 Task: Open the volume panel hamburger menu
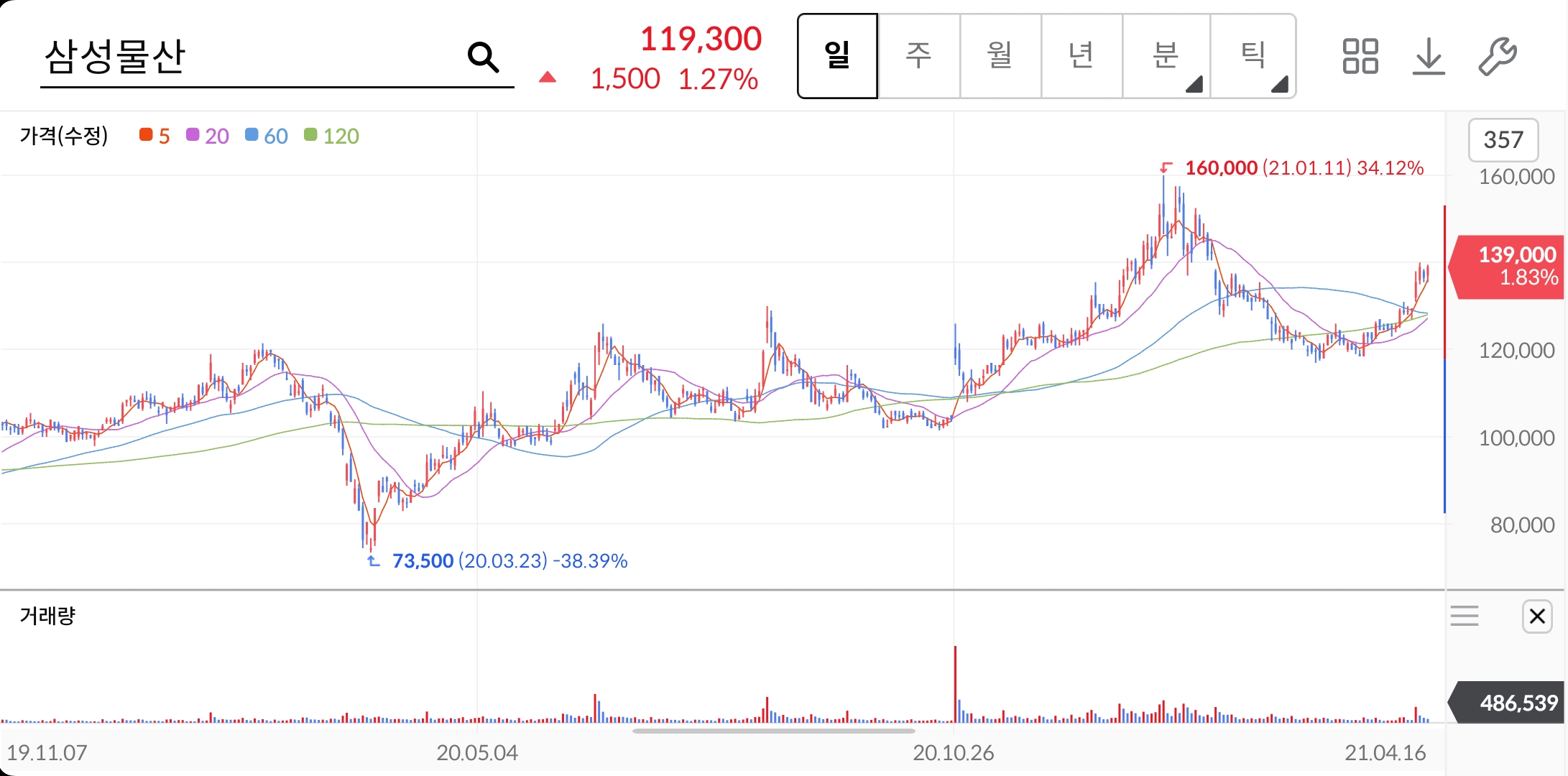pyautogui.click(x=1464, y=616)
